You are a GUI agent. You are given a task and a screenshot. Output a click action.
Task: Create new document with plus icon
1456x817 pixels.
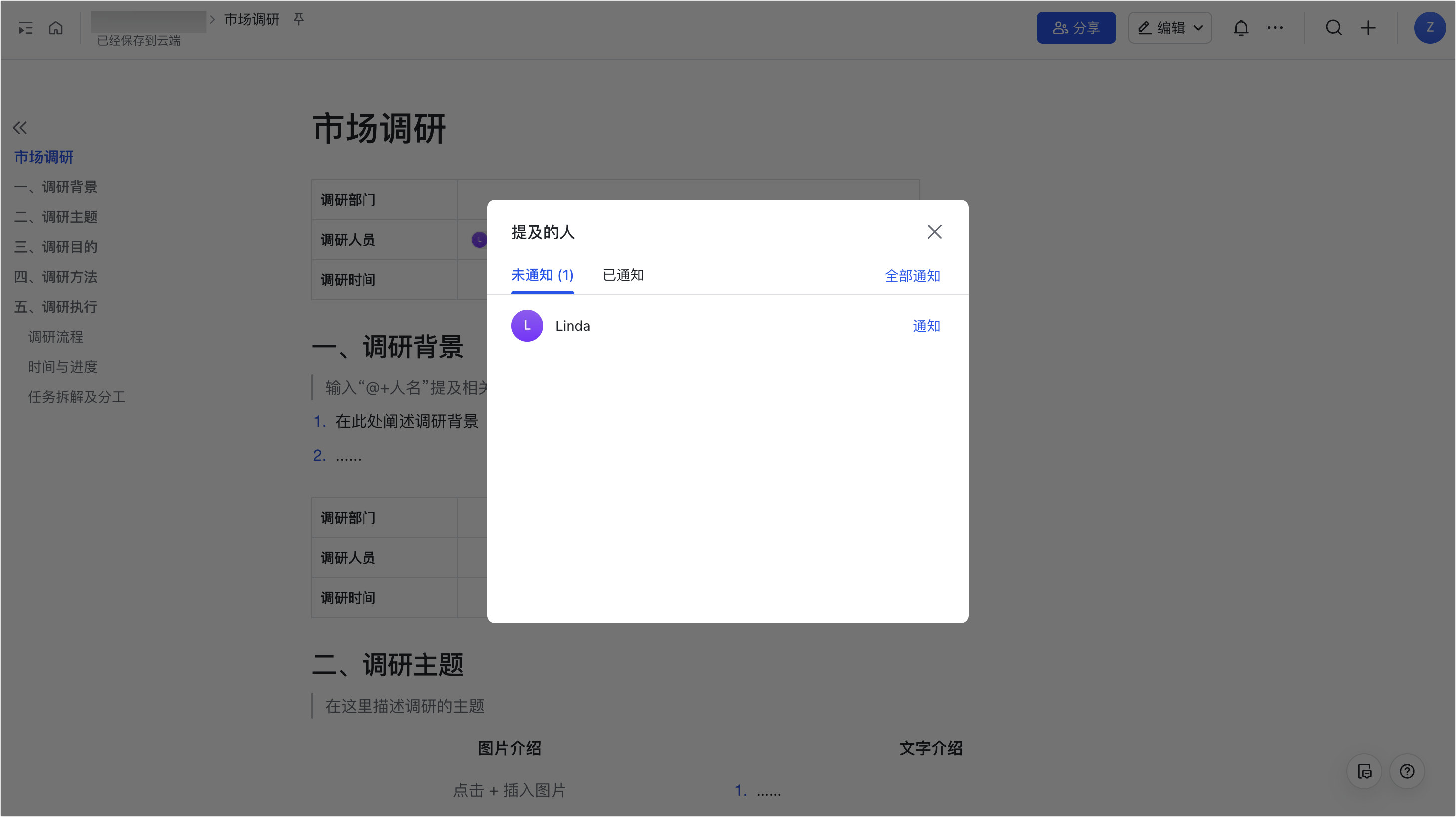(x=1368, y=27)
